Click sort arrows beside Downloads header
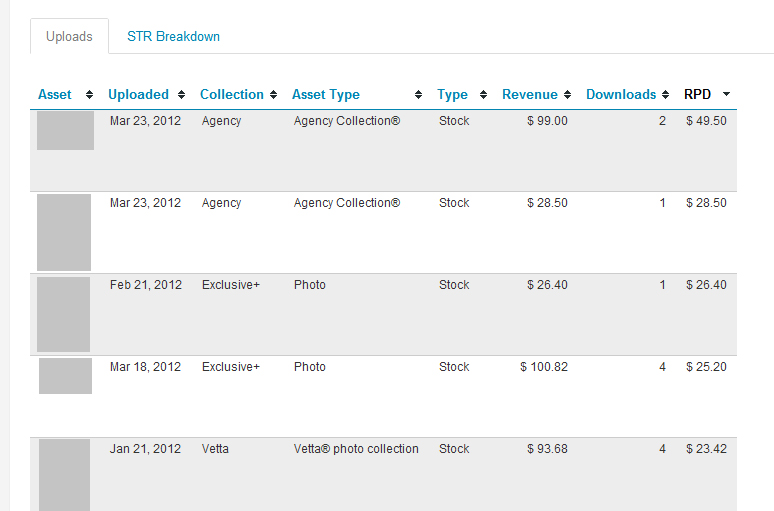 [666, 94]
